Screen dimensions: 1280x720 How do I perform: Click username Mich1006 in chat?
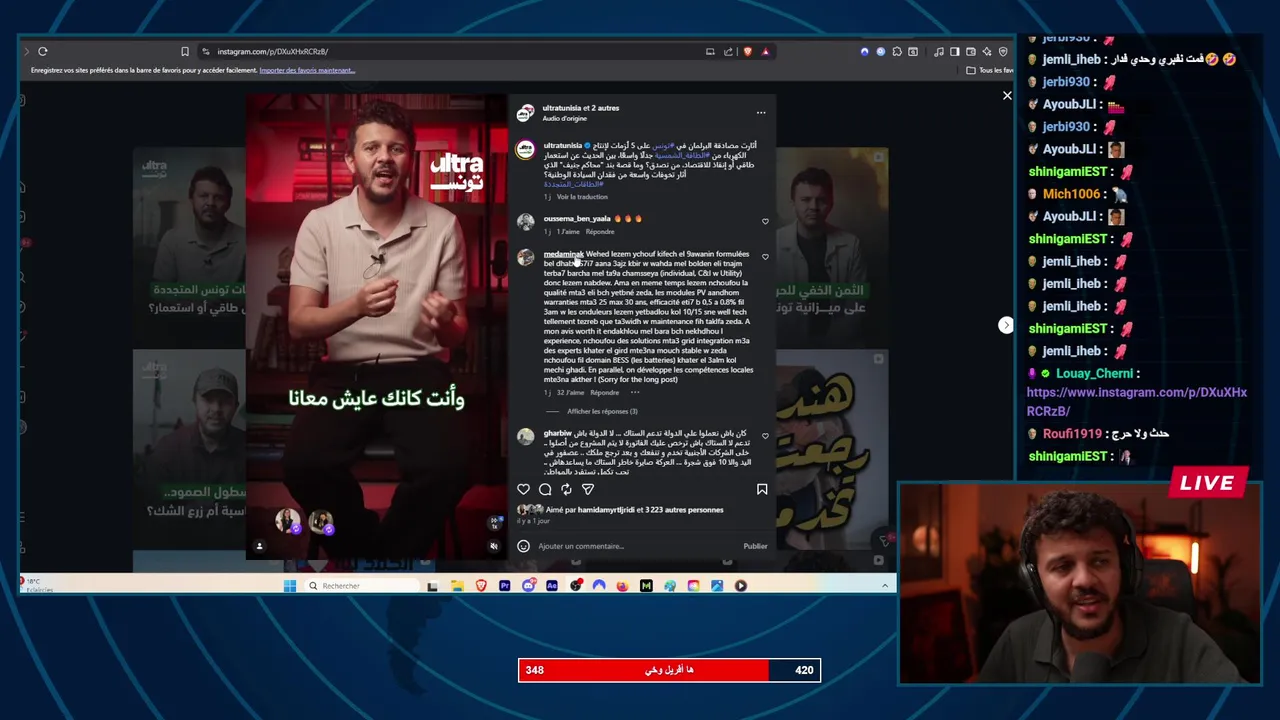pos(1071,194)
